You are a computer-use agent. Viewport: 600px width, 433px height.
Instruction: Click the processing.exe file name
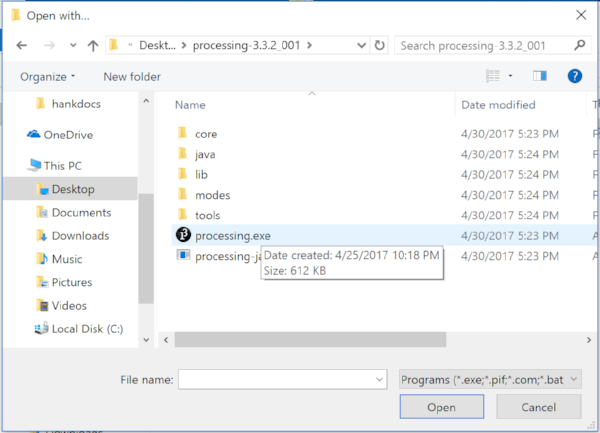coord(233,236)
